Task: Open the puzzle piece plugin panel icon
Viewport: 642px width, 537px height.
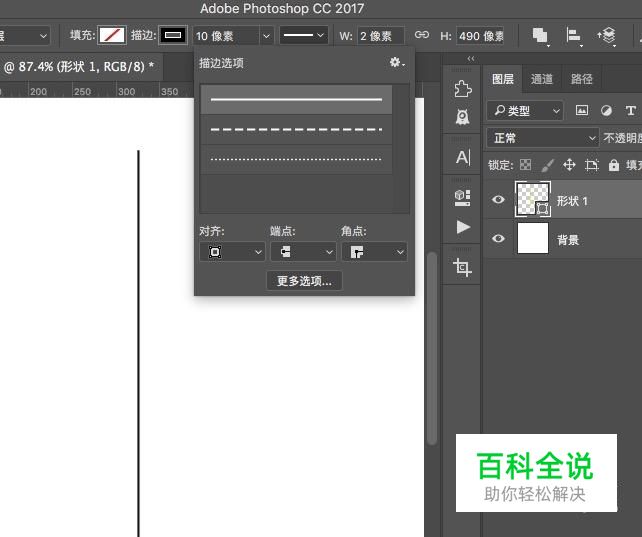Action: (x=463, y=88)
